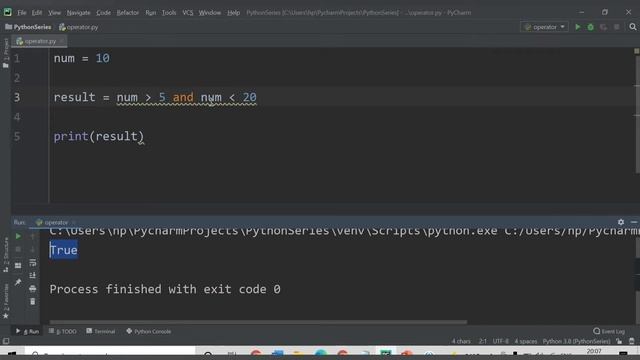Open the Terminal tool window tab

click(x=100, y=331)
